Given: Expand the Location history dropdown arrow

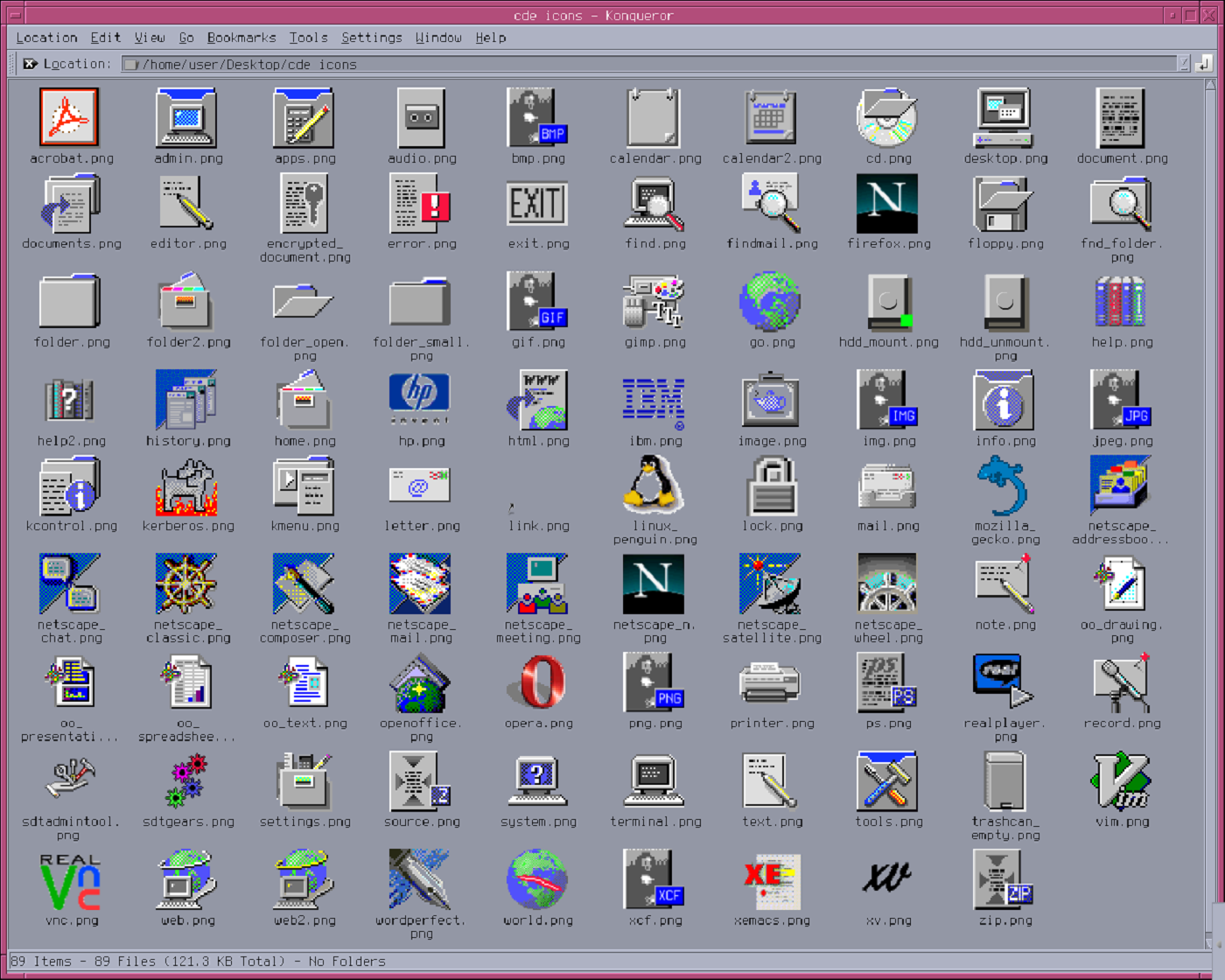Looking at the screenshot, I should point(1184,64).
